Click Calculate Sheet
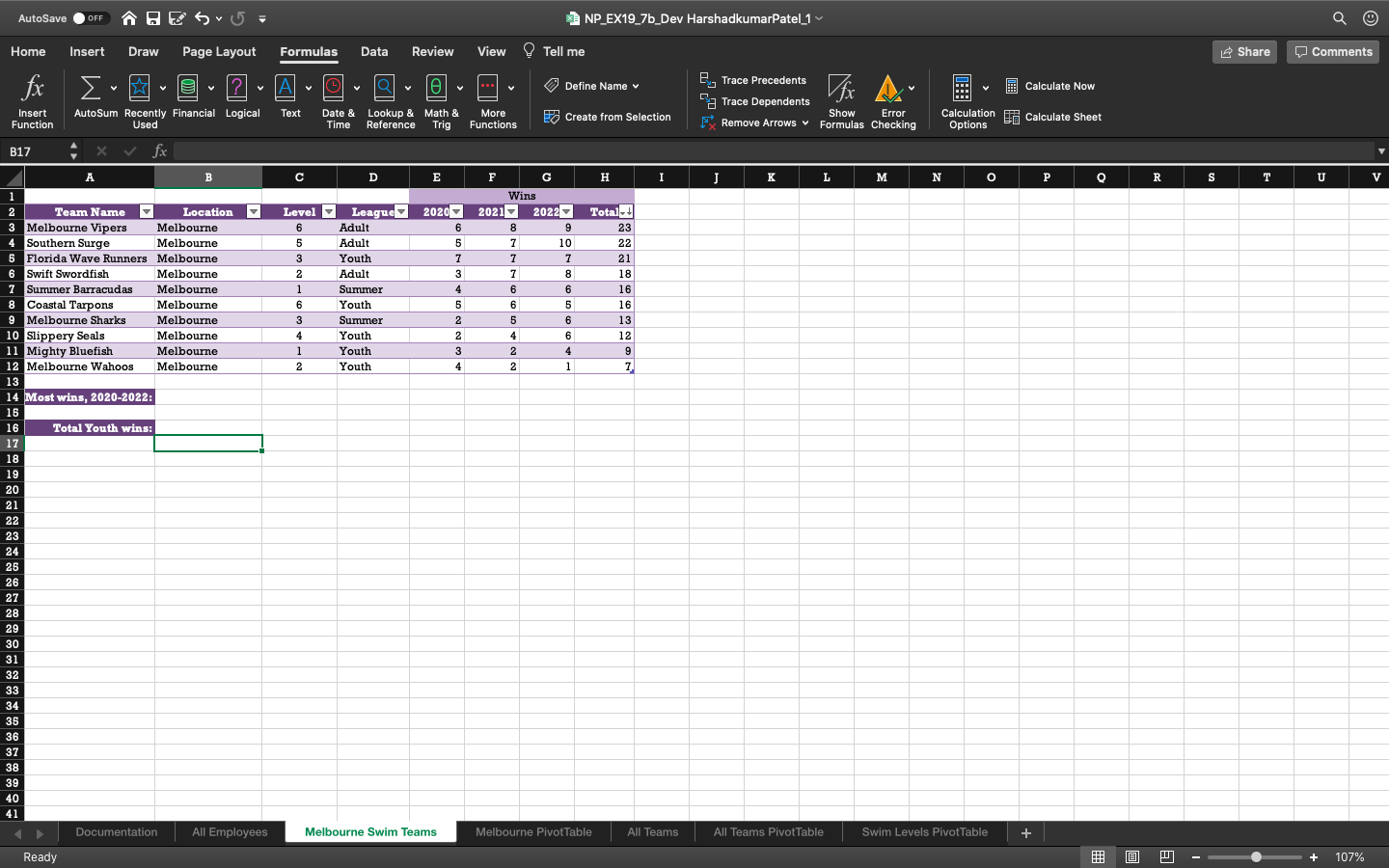 pos(1052,118)
